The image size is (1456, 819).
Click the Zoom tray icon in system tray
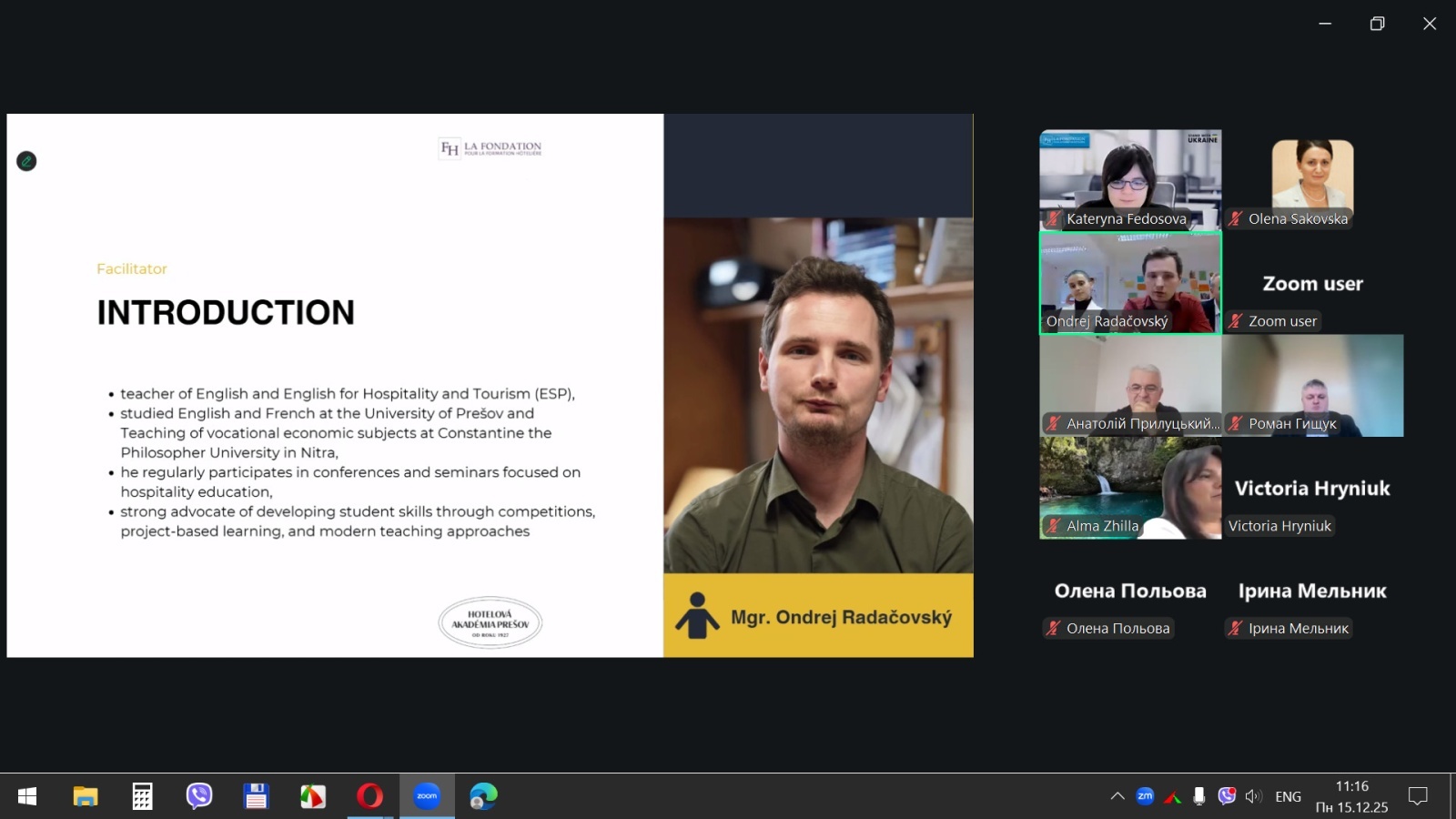pos(1145,796)
